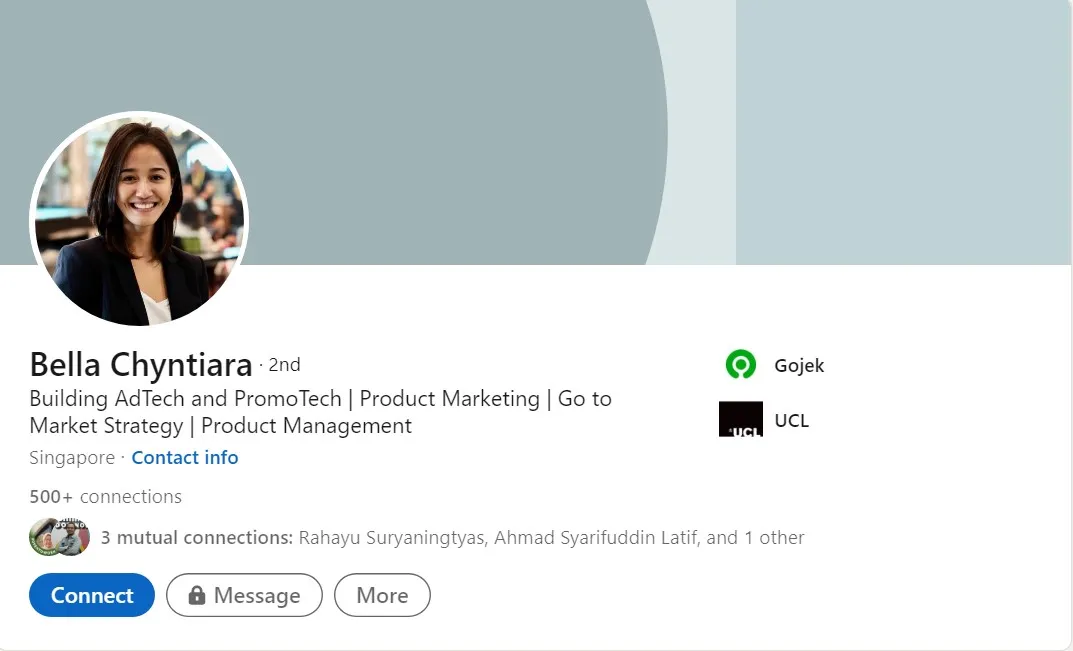
Task: Click the Singapore location text
Action: pyautogui.click(x=72, y=458)
